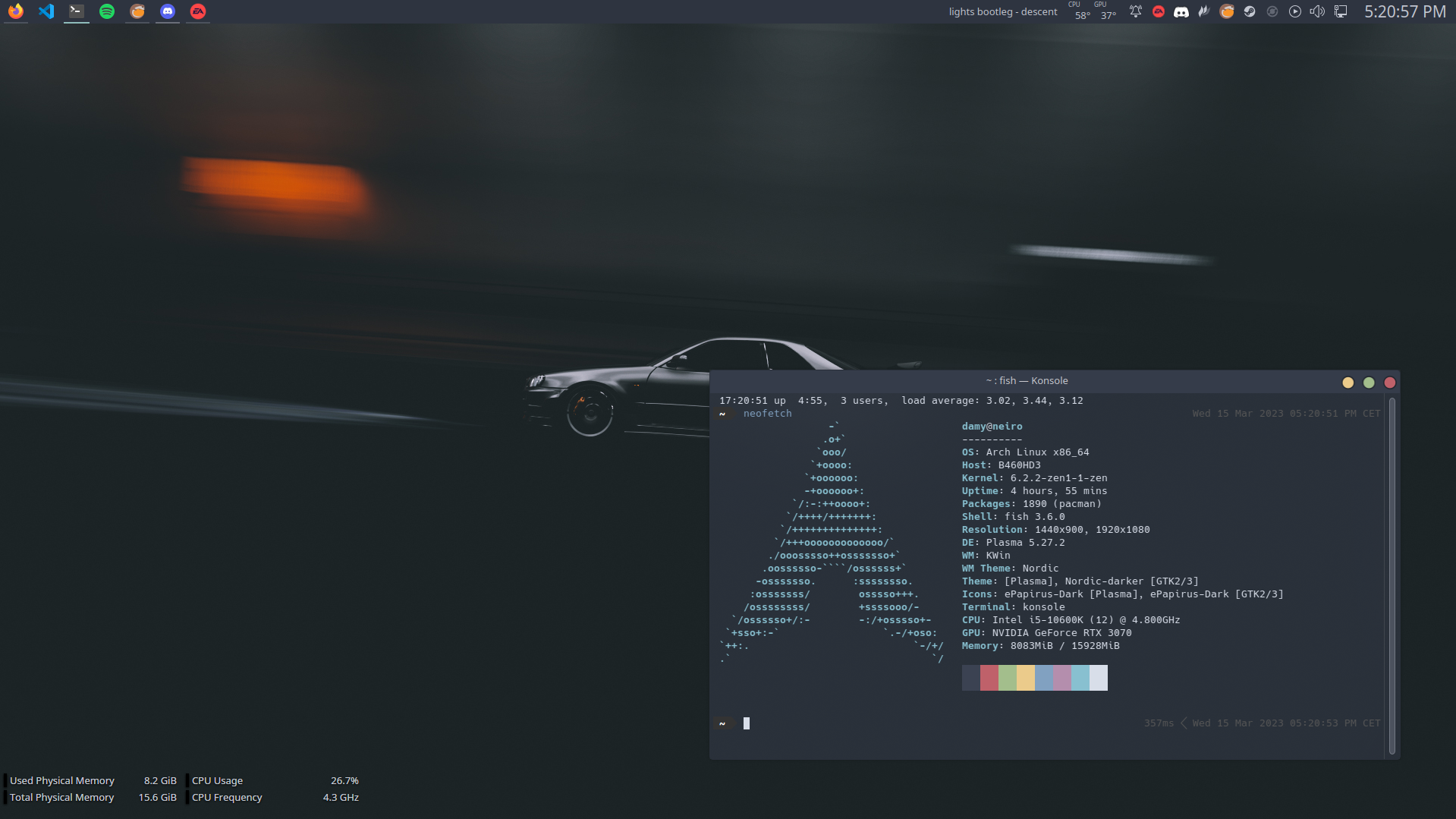Click the 5:20:57 PM digital clock
The width and height of the screenshot is (1456, 819).
coord(1405,11)
